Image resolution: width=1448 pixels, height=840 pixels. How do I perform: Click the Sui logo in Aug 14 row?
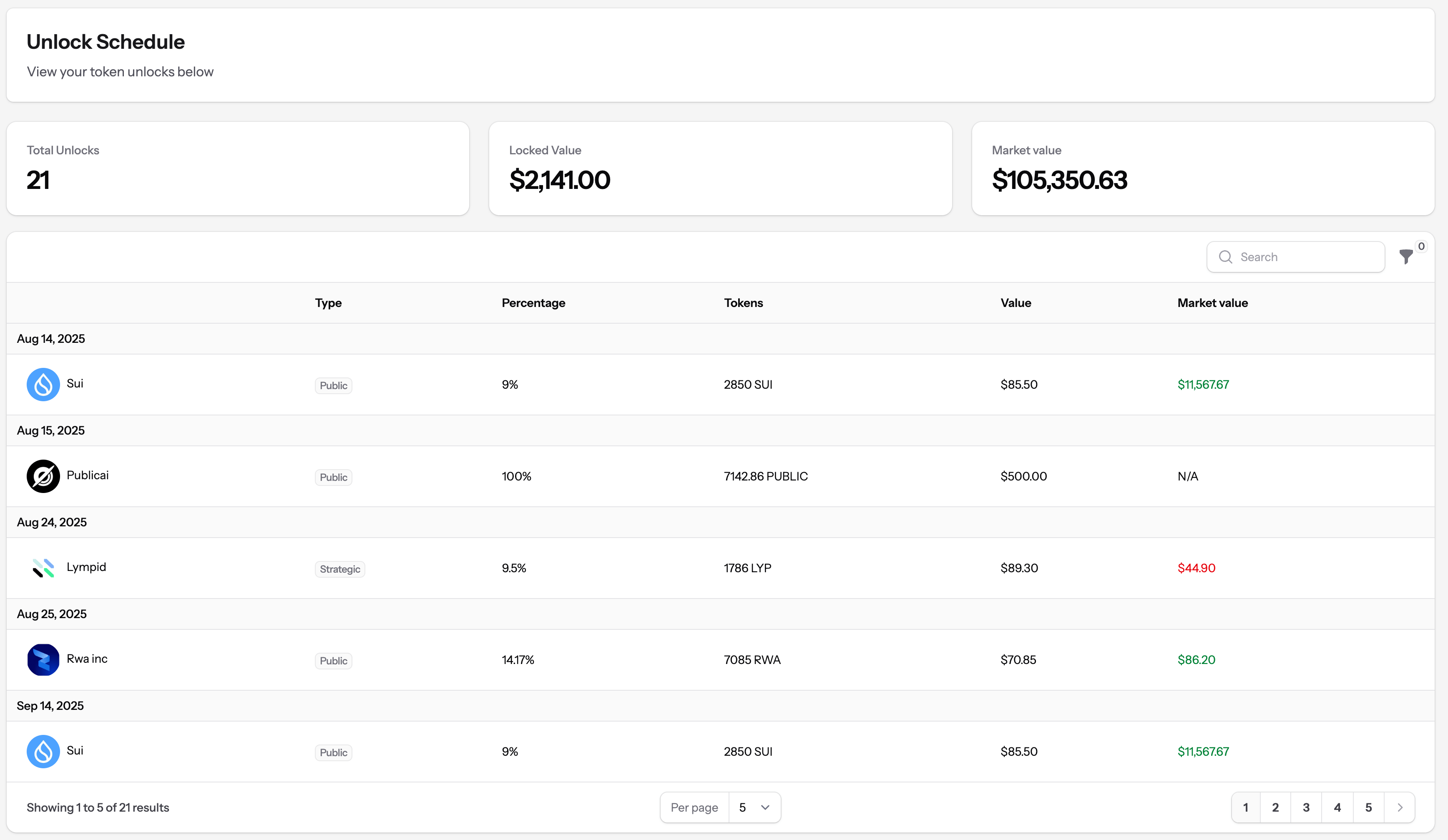(43, 385)
